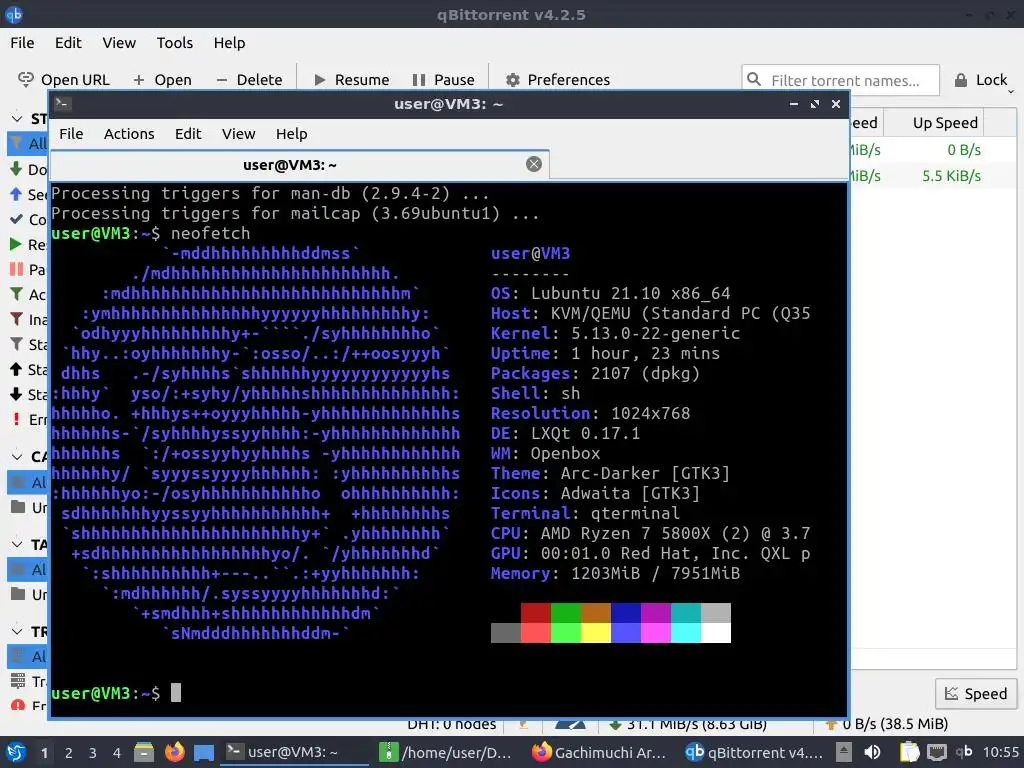This screenshot has height=768, width=1024.
Task: Click the Up Speed column header
Action: pos(945,123)
